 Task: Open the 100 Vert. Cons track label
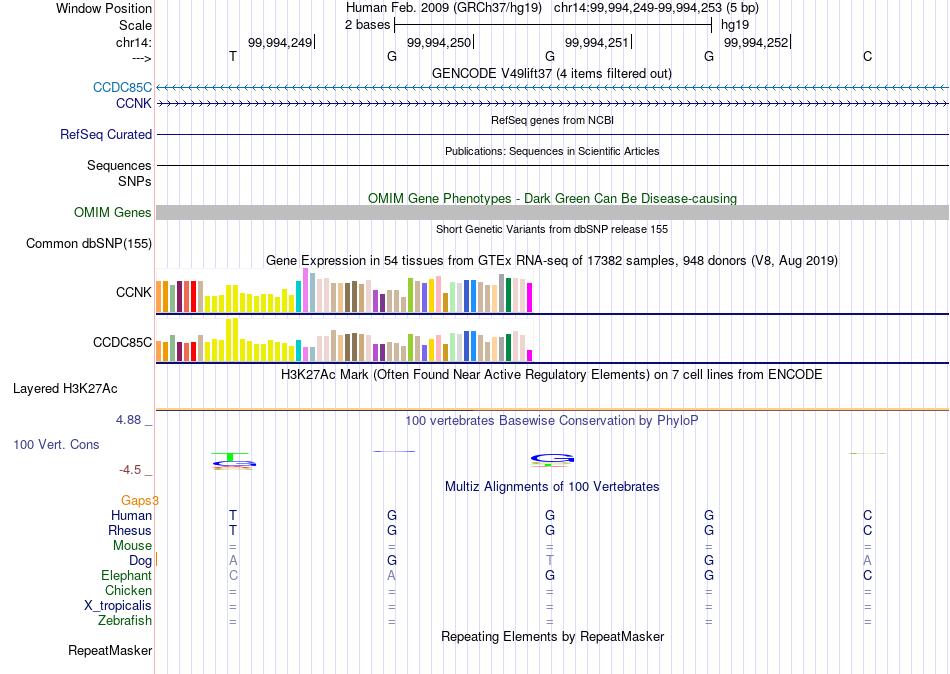(56, 444)
